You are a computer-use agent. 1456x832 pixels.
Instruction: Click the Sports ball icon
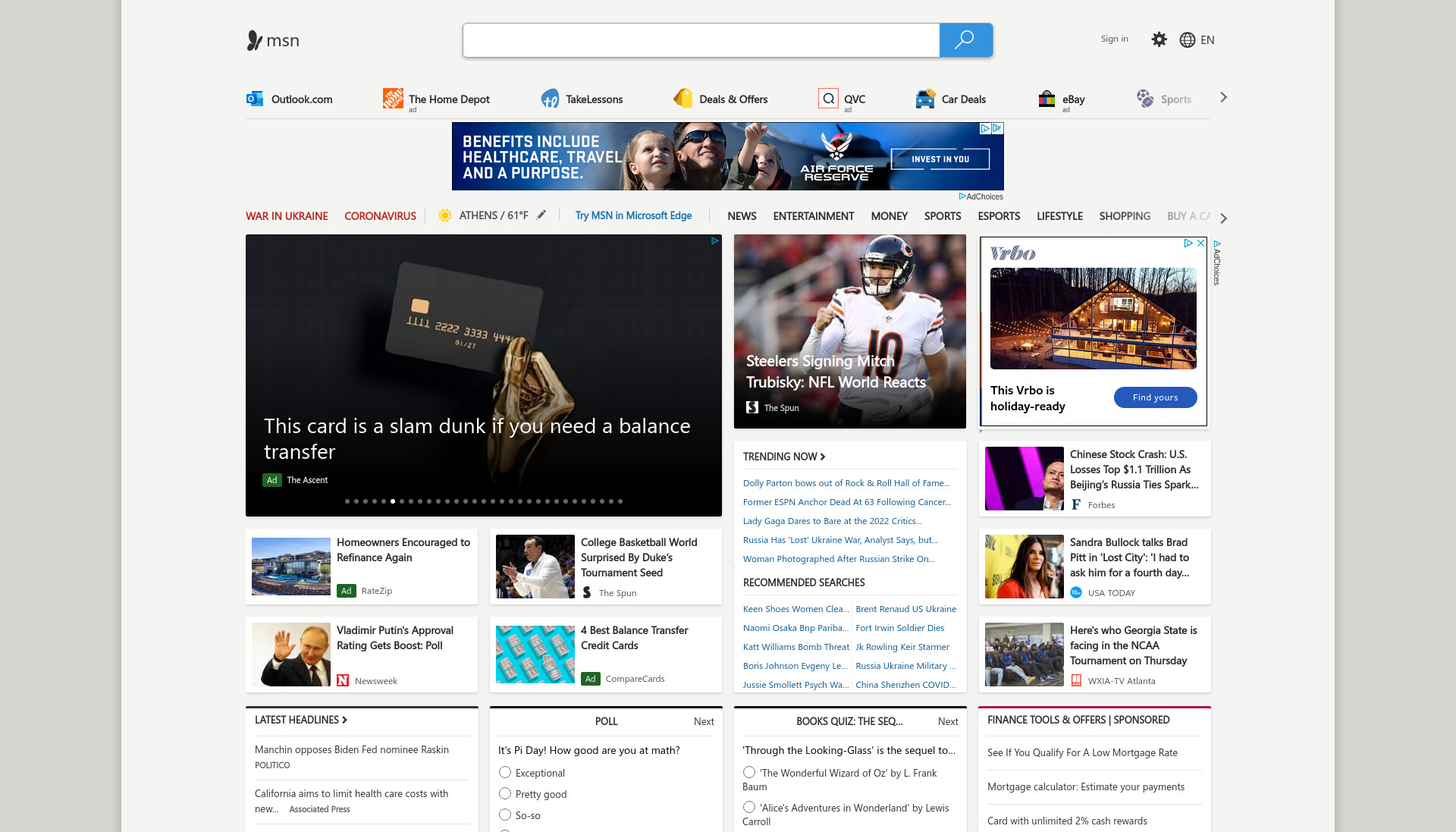pos(1144,99)
